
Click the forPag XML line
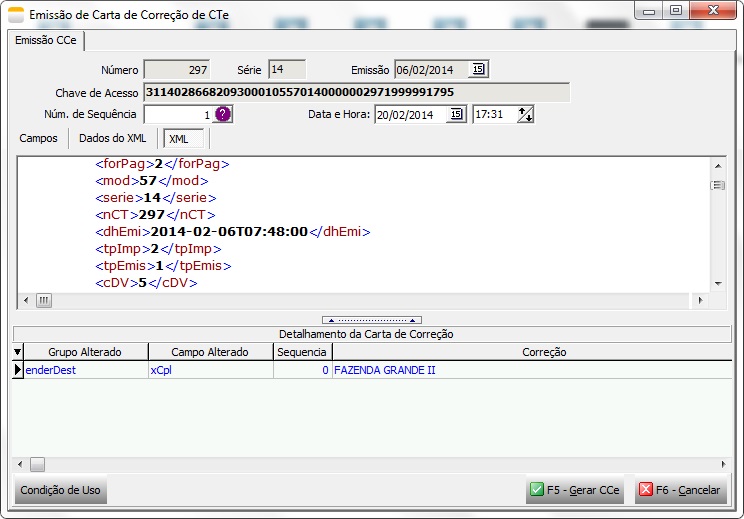click(x=162, y=164)
